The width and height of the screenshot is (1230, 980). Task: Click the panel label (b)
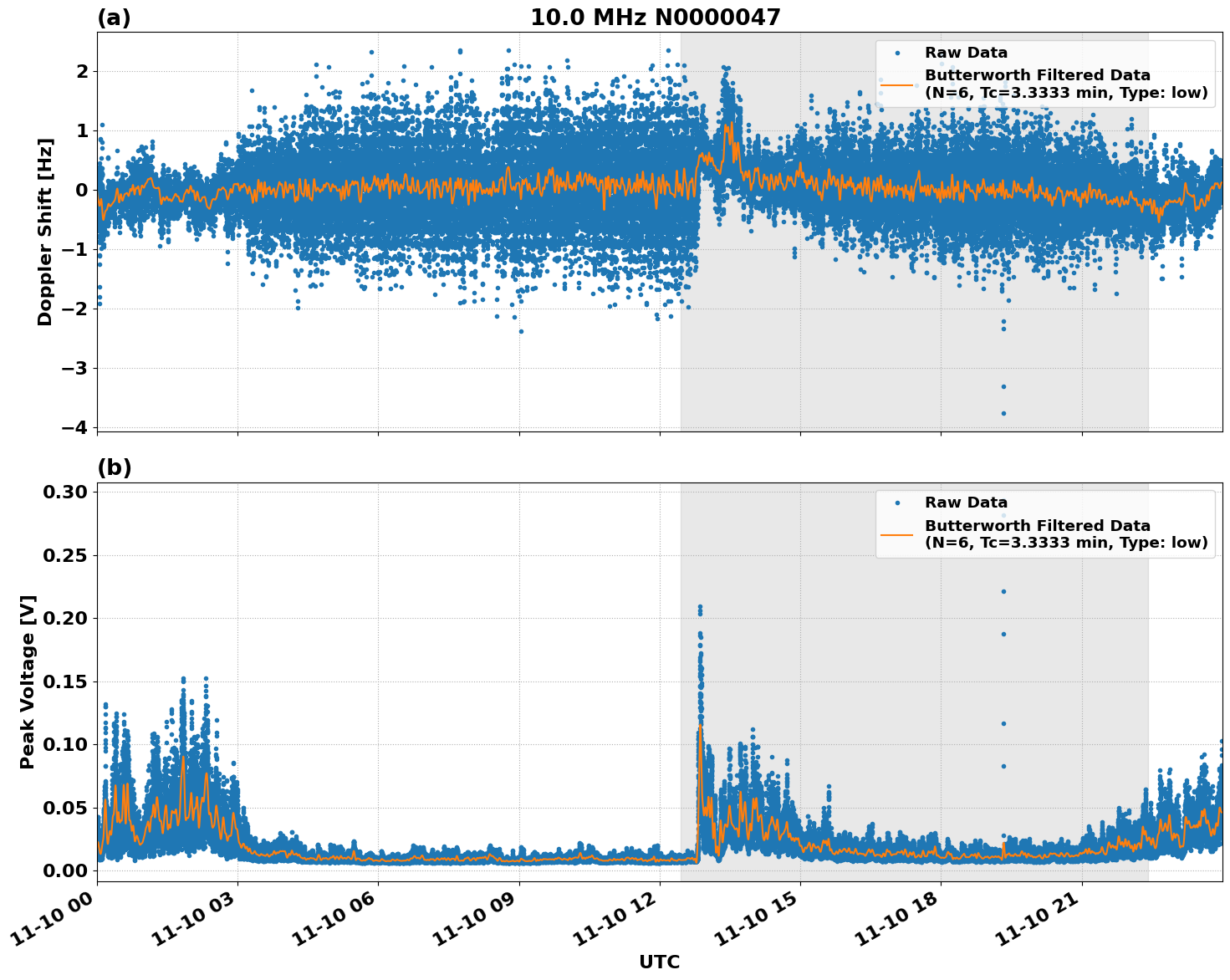point(113,467)
